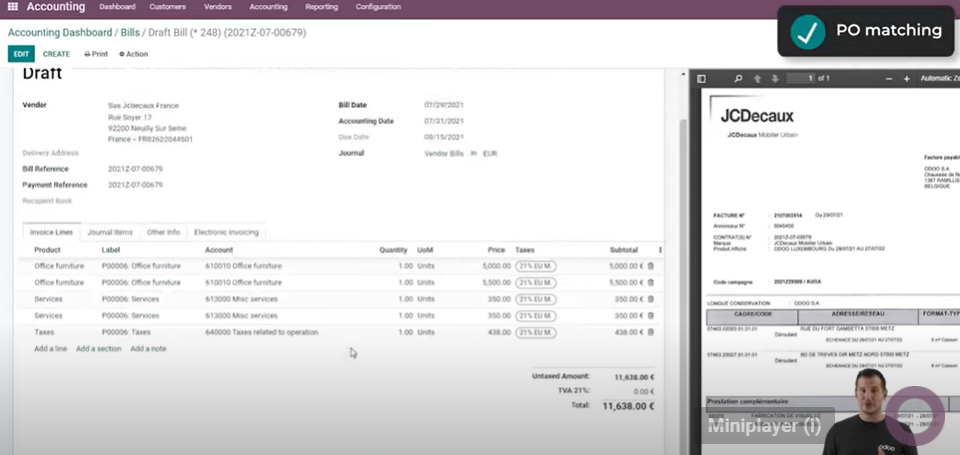This screenshot has height=455, width=960.
Task: Click the Untaxed Amount value
Action: [x=632, y=377]
